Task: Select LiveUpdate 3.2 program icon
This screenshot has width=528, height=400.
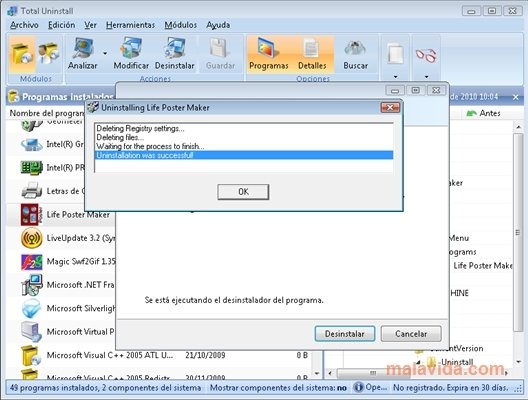Action: (x=31, y=238)
